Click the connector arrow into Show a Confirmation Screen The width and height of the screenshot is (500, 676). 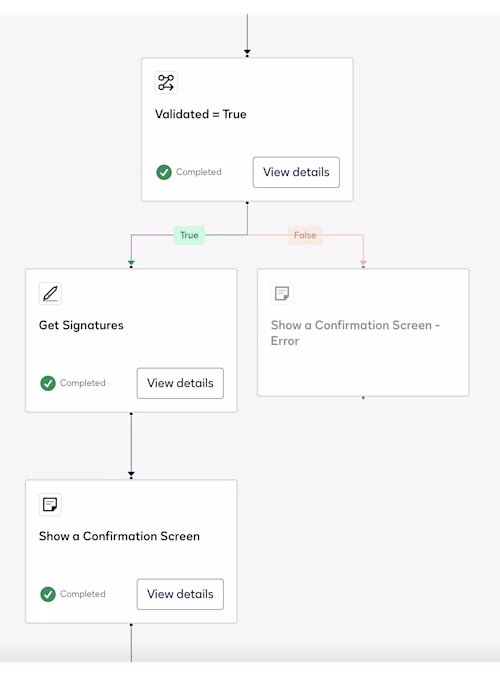131,474
